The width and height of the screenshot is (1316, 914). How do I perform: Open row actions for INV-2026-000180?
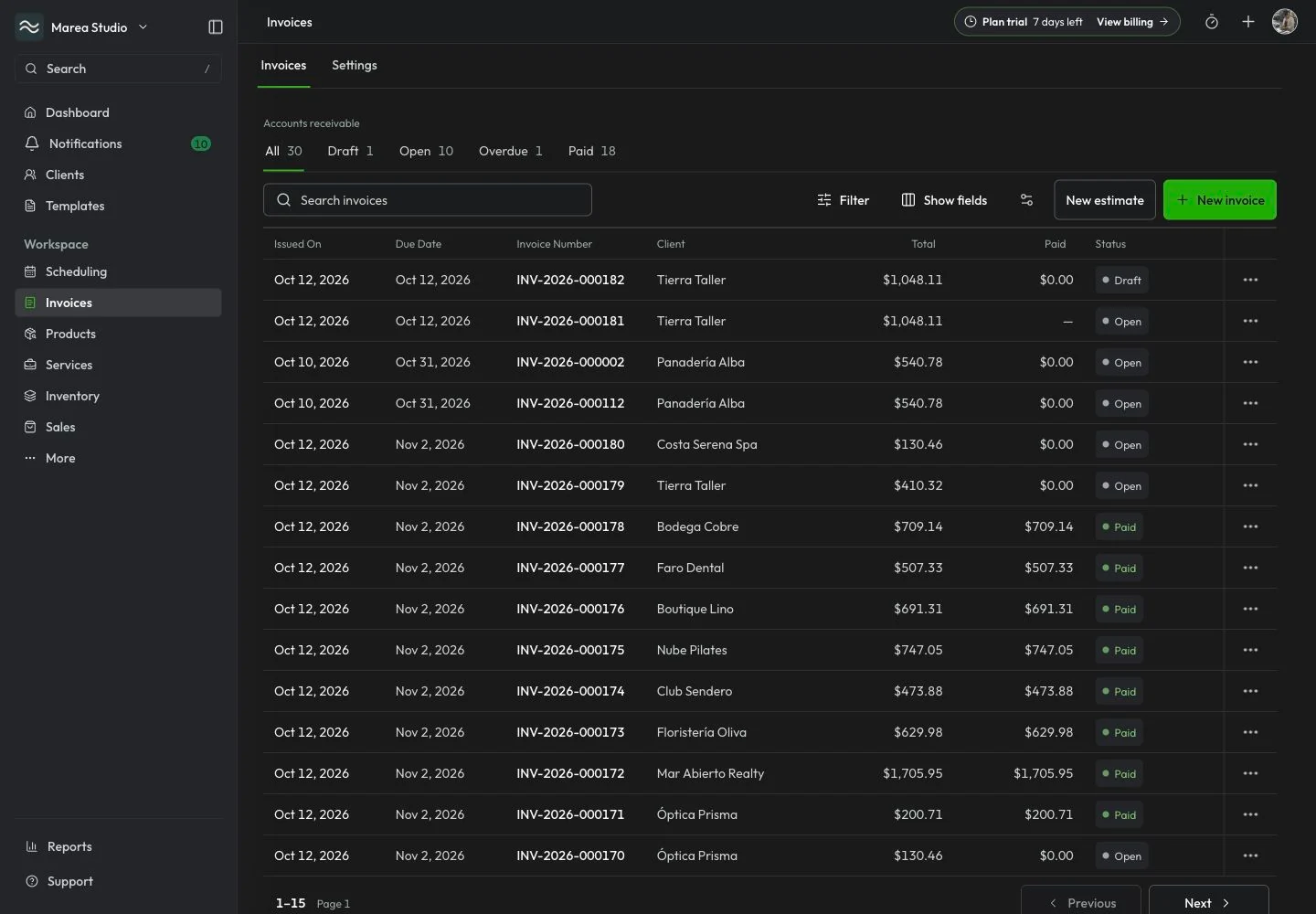(1250, 444)
